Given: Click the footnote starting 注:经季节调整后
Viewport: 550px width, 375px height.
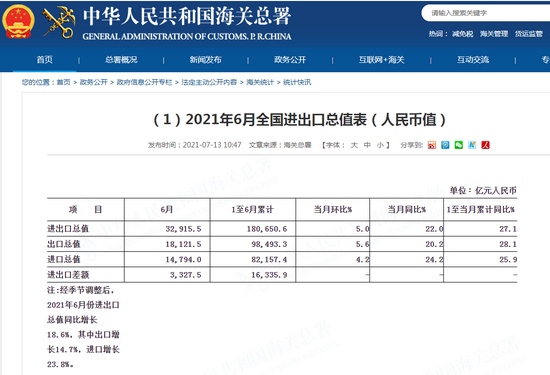Looking at the screenshot, I should tap(83, 327).
